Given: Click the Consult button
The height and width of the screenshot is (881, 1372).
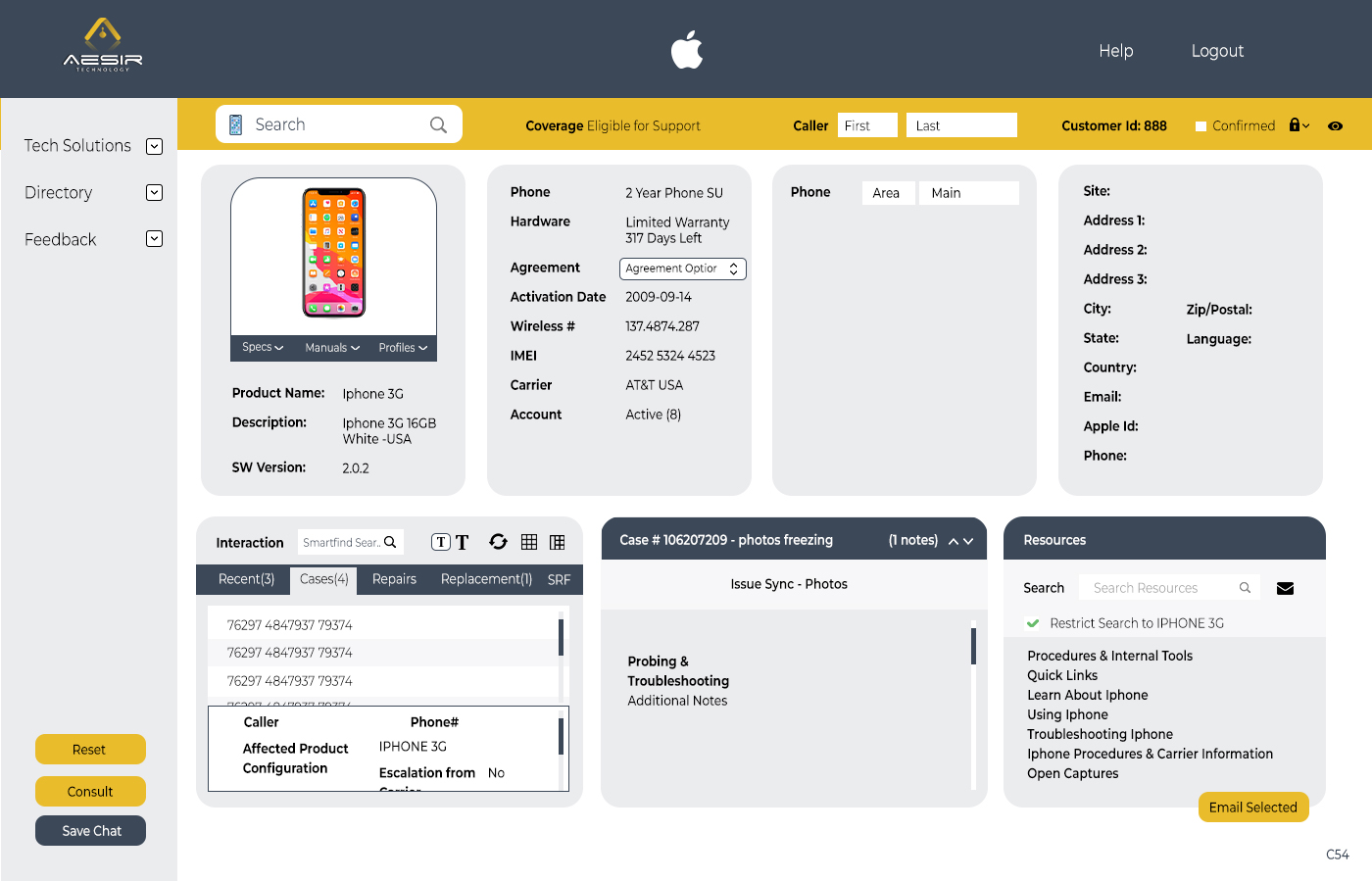Looking at the screenshot, I should click(90, 792).
